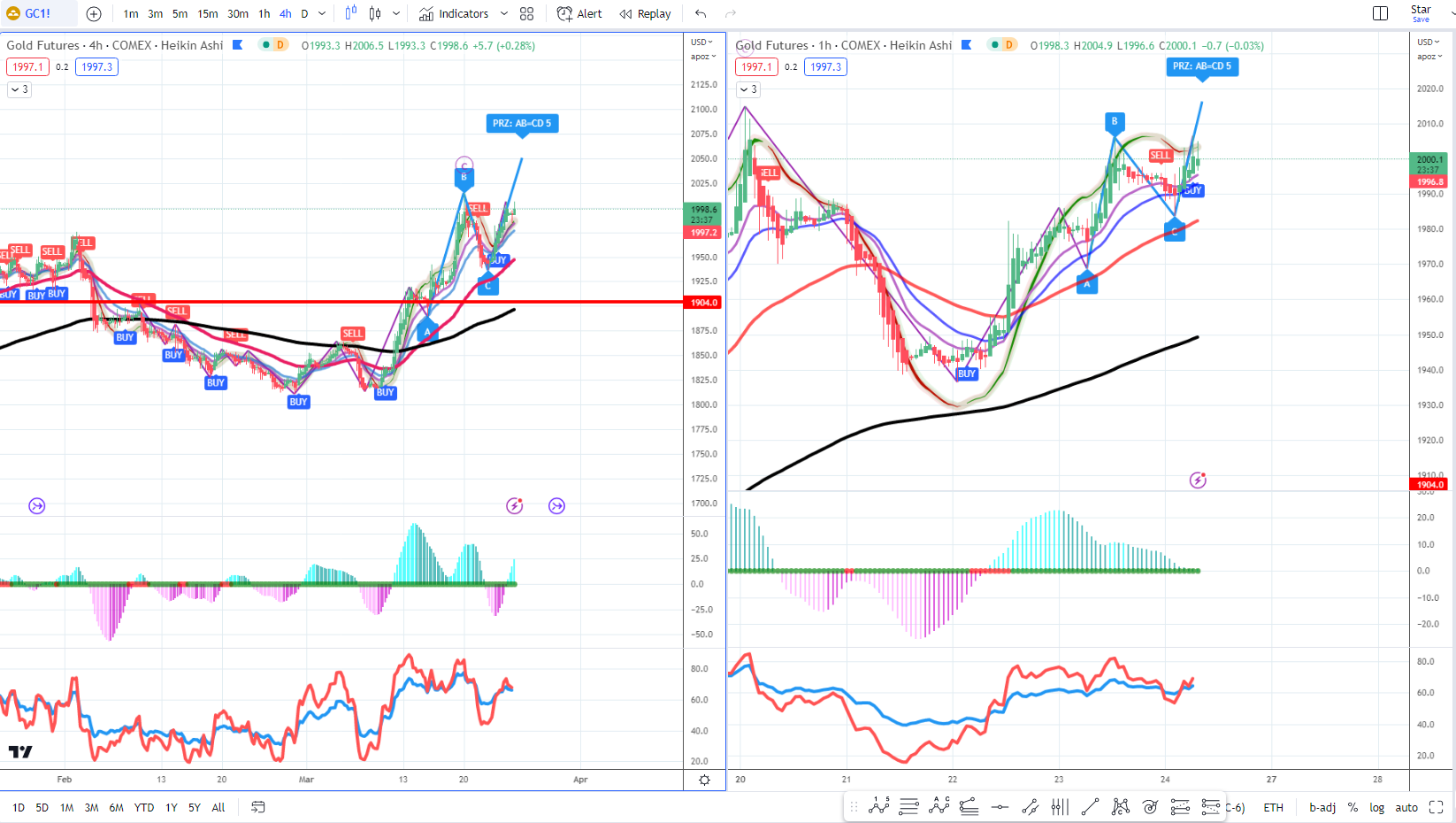This screenshot has width=1456, height=823.
Task: Open the ETH session menu
Action: [1273, 807]
